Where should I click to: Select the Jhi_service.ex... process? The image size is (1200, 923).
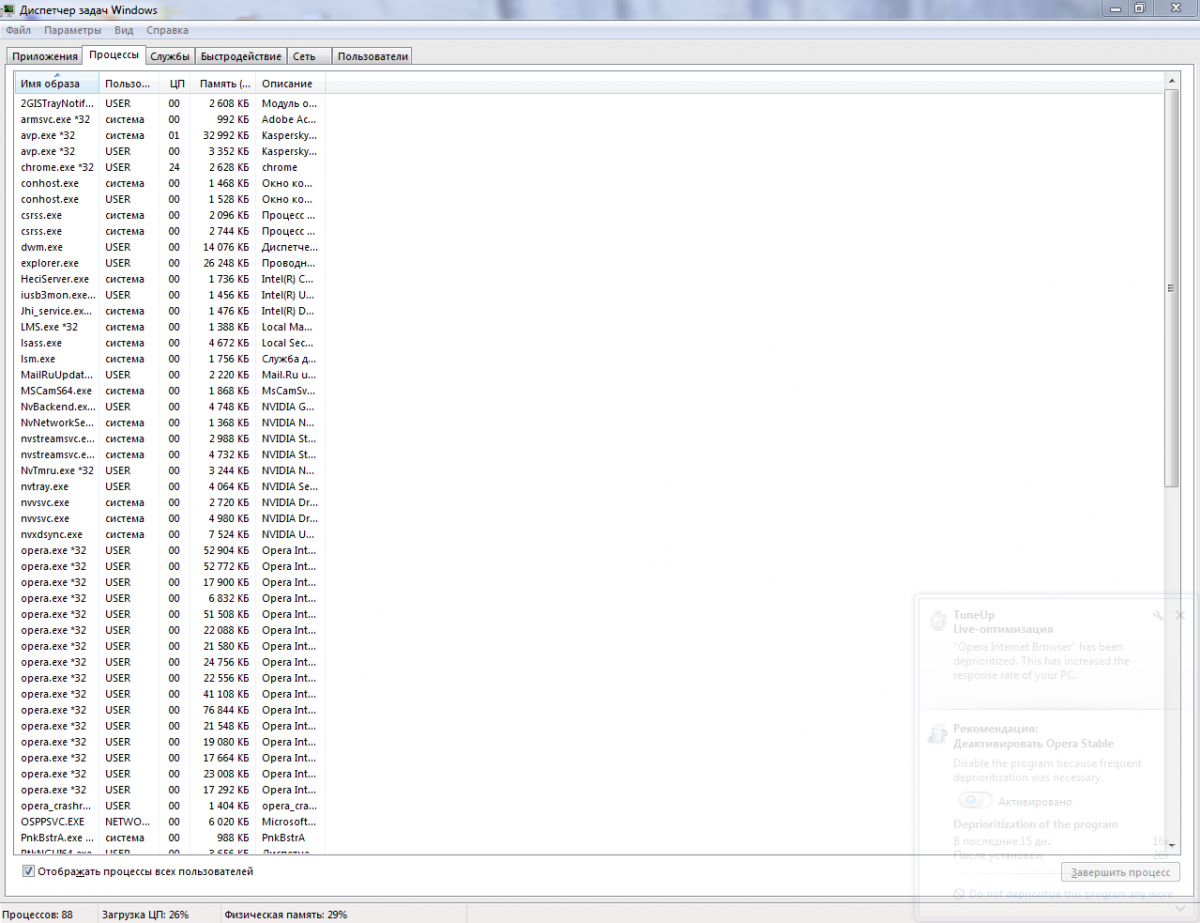coord(170,311)
